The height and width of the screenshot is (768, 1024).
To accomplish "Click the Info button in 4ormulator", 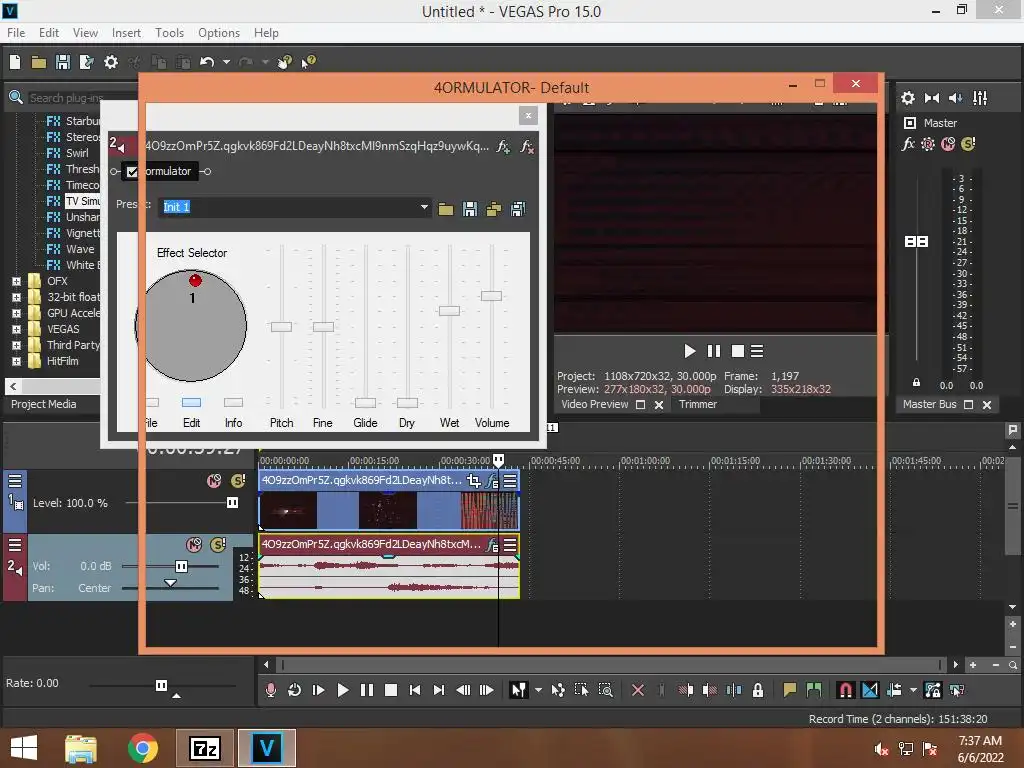I will [x=233, y=402].
